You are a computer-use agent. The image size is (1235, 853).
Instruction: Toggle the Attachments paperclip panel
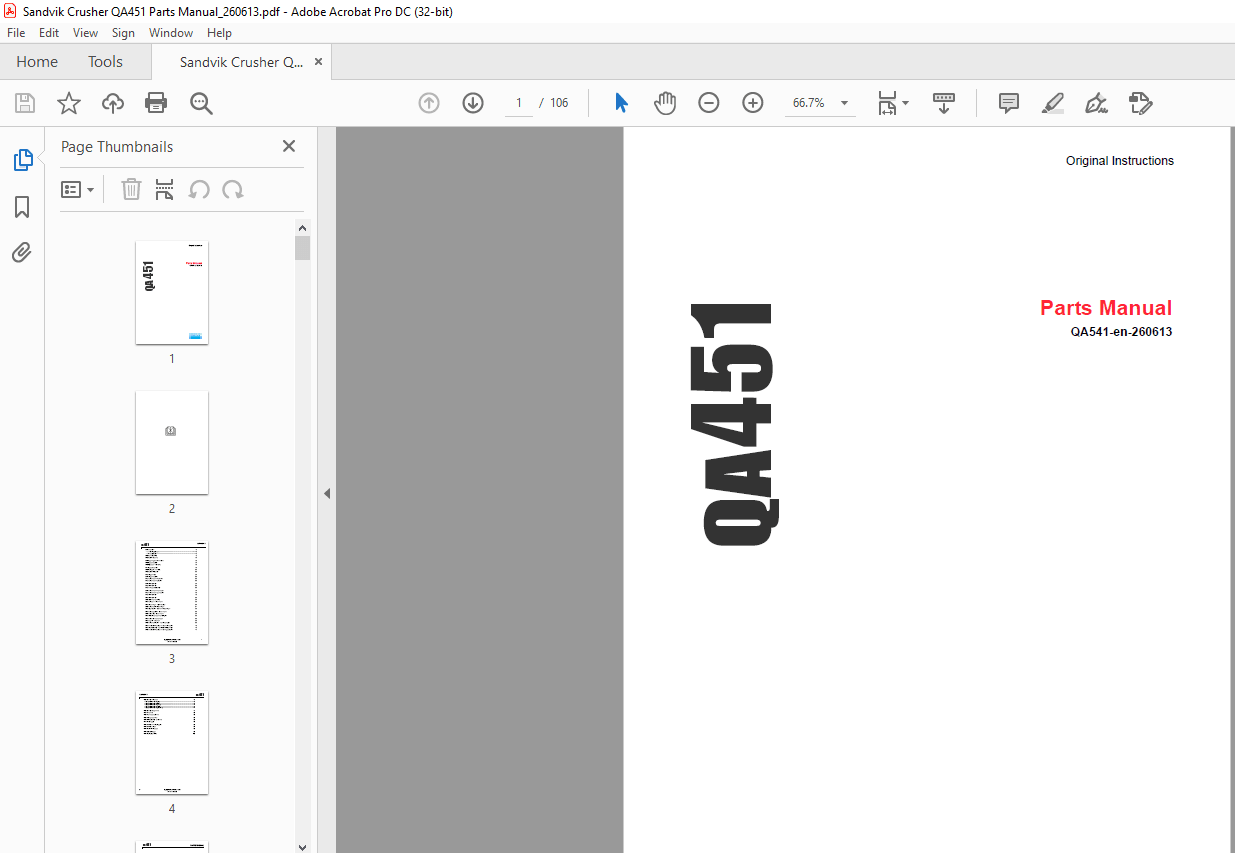tap(22, 252)
